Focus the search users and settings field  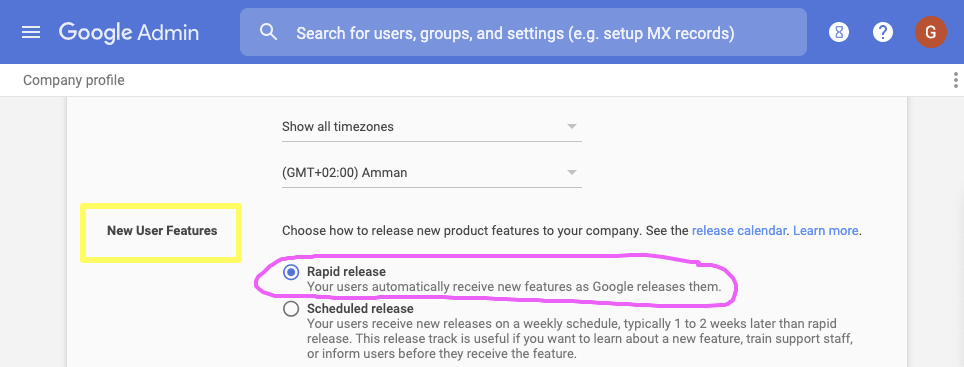coord(523,32)
